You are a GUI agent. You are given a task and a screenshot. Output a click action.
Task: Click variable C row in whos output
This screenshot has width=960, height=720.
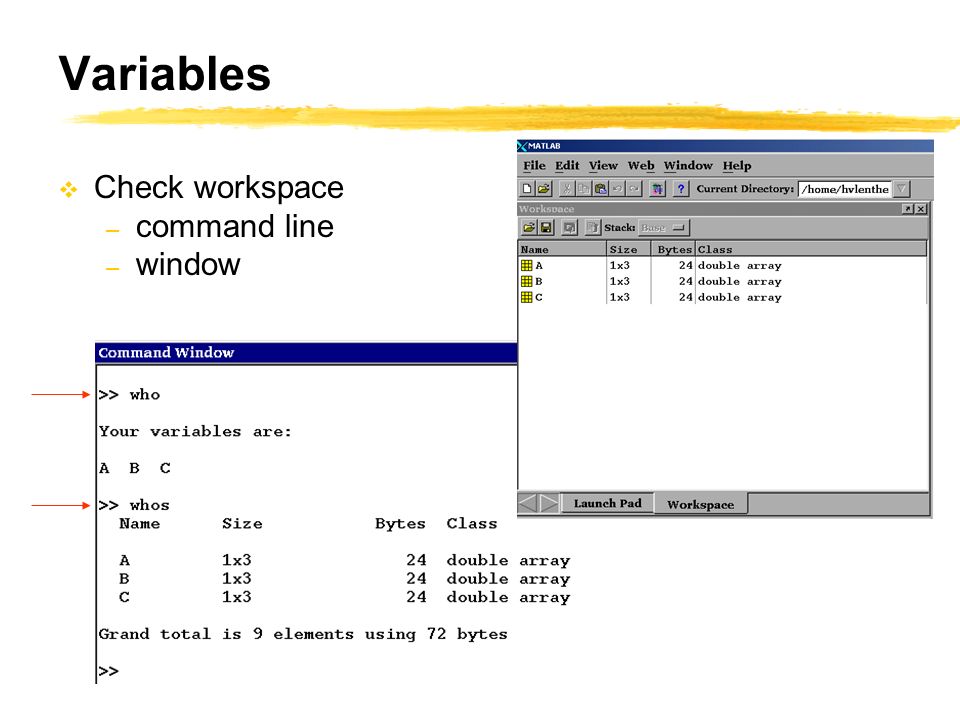345,598
